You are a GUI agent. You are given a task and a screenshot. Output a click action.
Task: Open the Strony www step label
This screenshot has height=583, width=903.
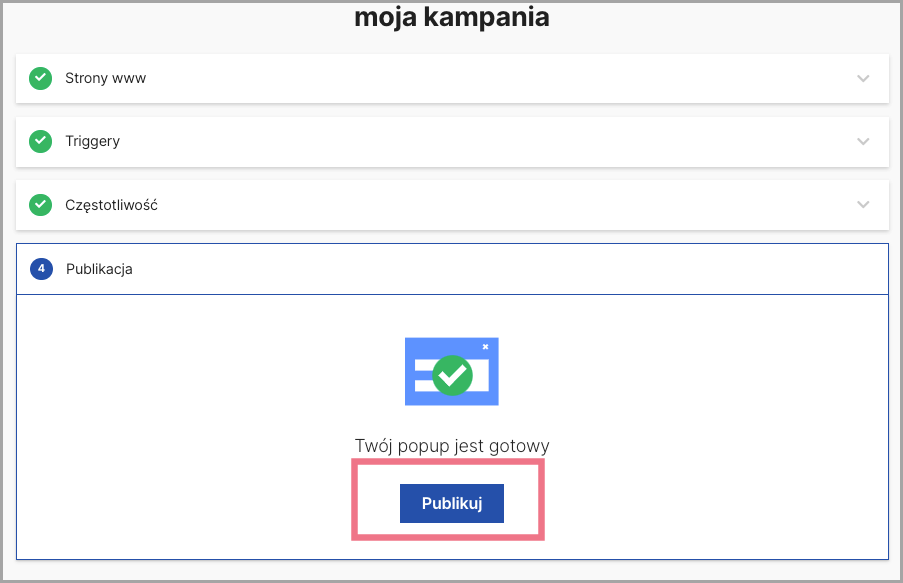(x=105, y=78)
